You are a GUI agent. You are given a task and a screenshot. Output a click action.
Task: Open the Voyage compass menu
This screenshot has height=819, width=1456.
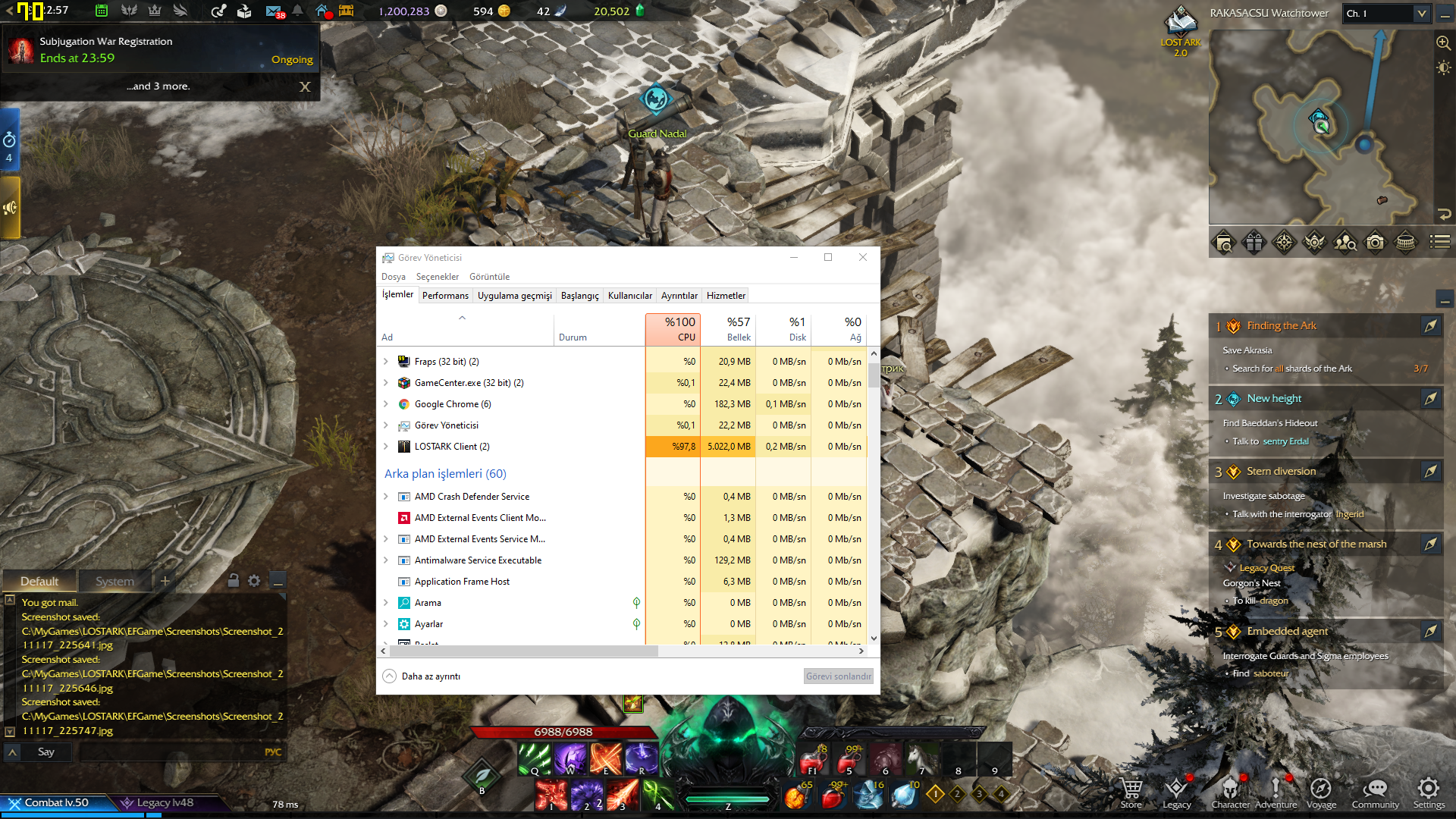click(x=1320, y=789)
